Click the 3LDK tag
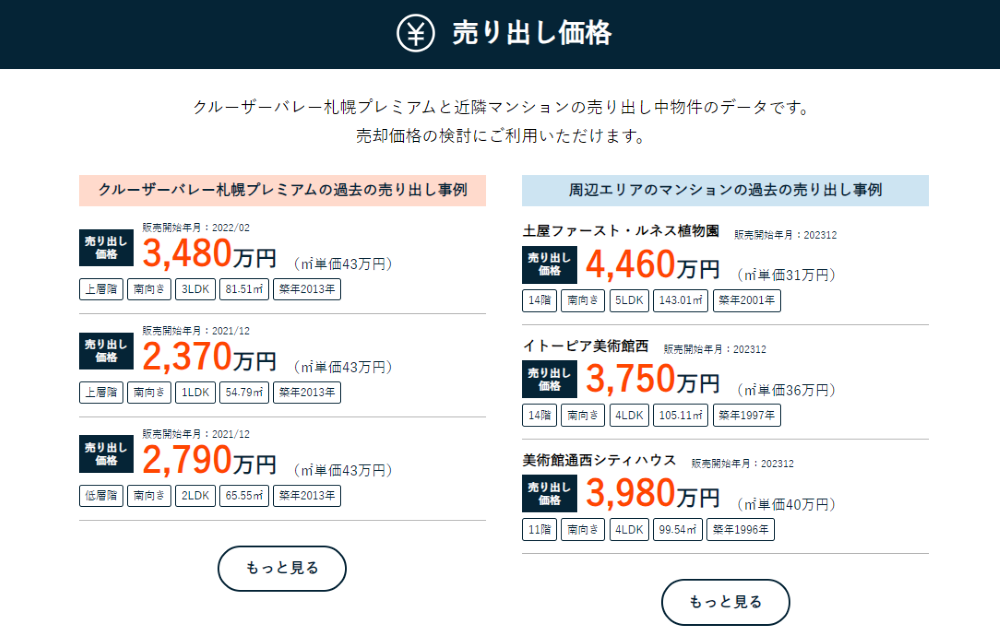This screenshot has height=637, width=1000. pyautogui.click(x=195, y=289)
